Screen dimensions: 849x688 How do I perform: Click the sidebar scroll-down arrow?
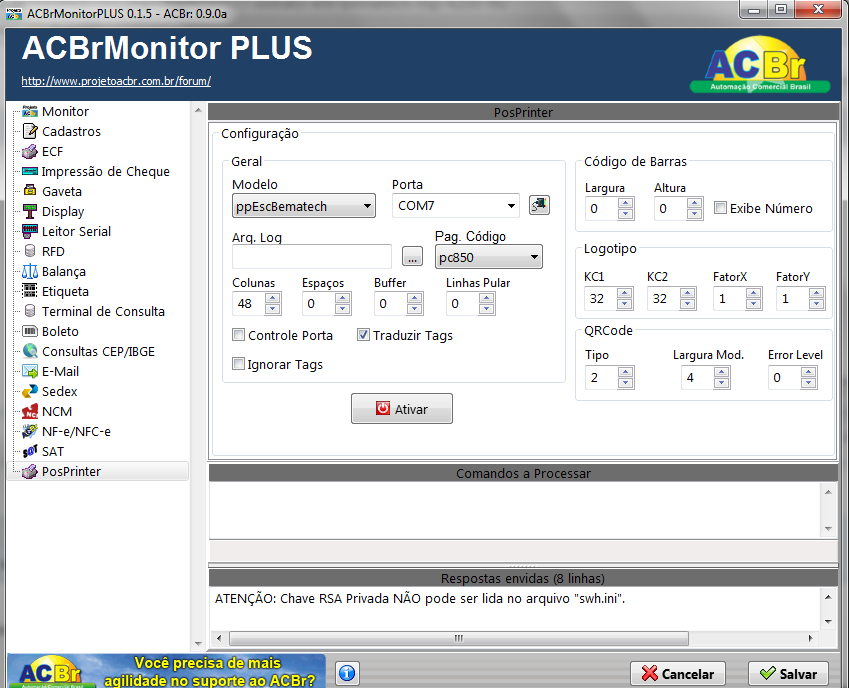pyautogui.click(x=198, y=644)
